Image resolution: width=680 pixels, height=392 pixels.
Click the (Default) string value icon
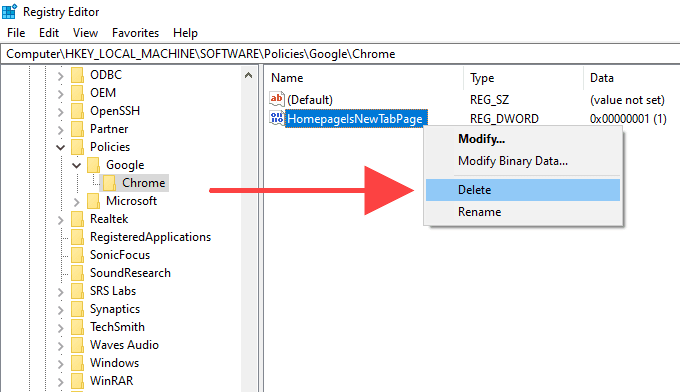[x=277, y=99]
